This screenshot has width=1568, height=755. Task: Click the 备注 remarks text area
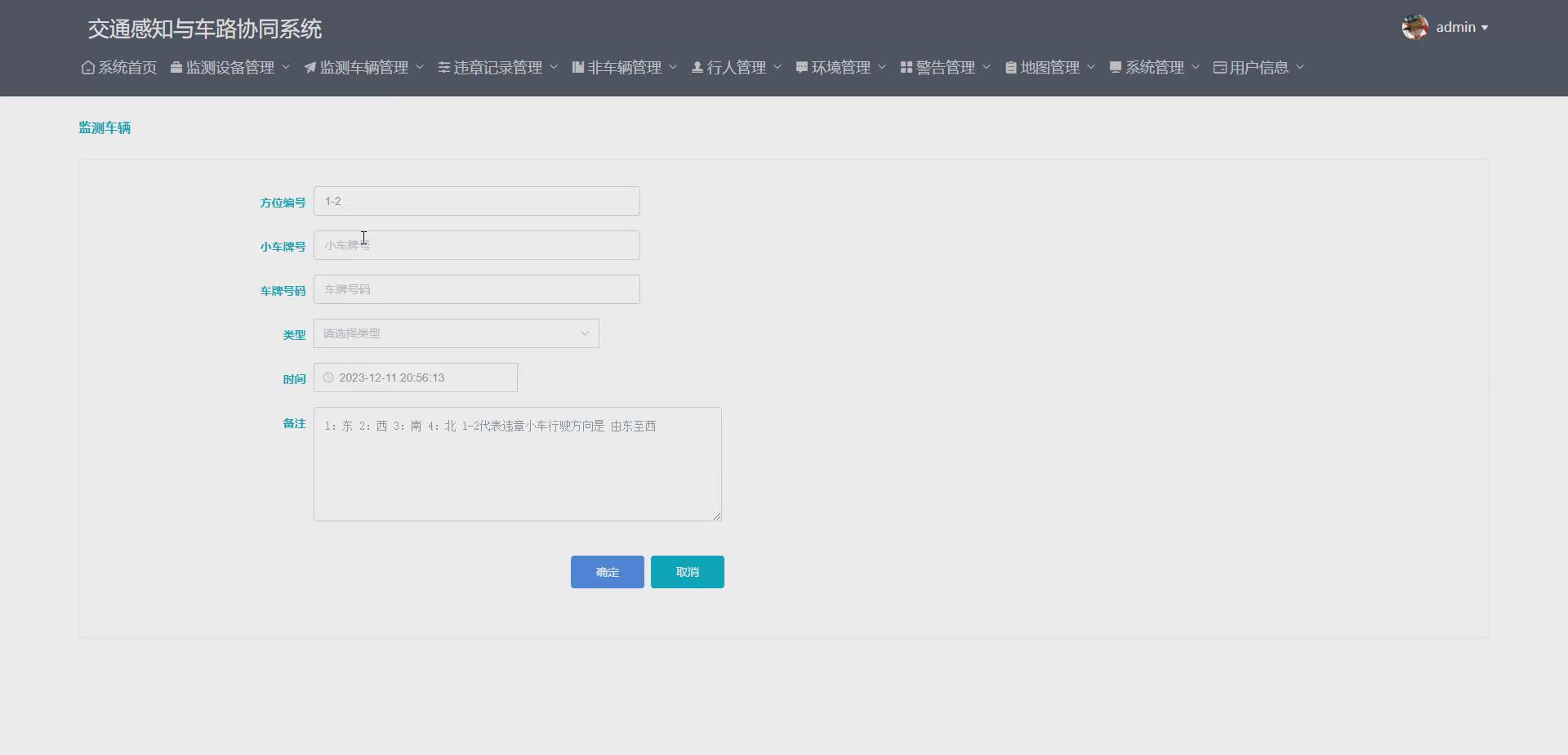pyautogui.click(x=517, y=463)
